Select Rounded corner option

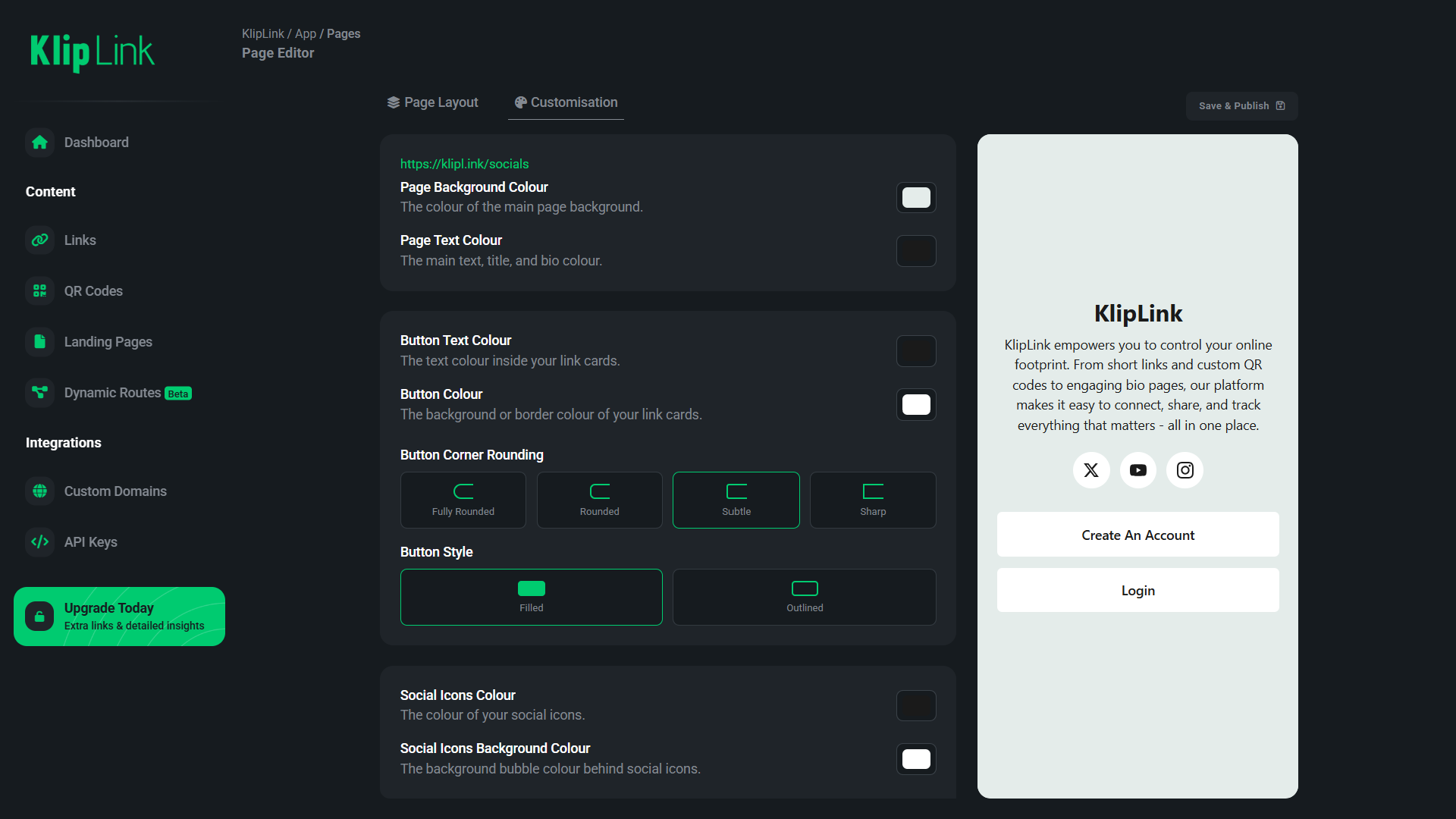point(600,500)
